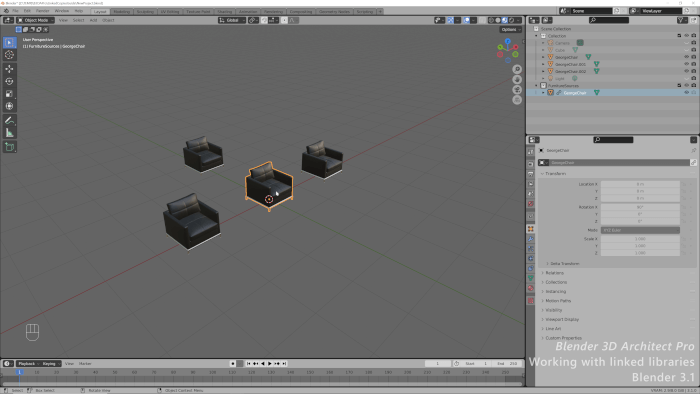Screen dimensions: 700x394
Task: Select the linked GeorgeChair in FurnitureSources
Action: (x=575, y=93)
